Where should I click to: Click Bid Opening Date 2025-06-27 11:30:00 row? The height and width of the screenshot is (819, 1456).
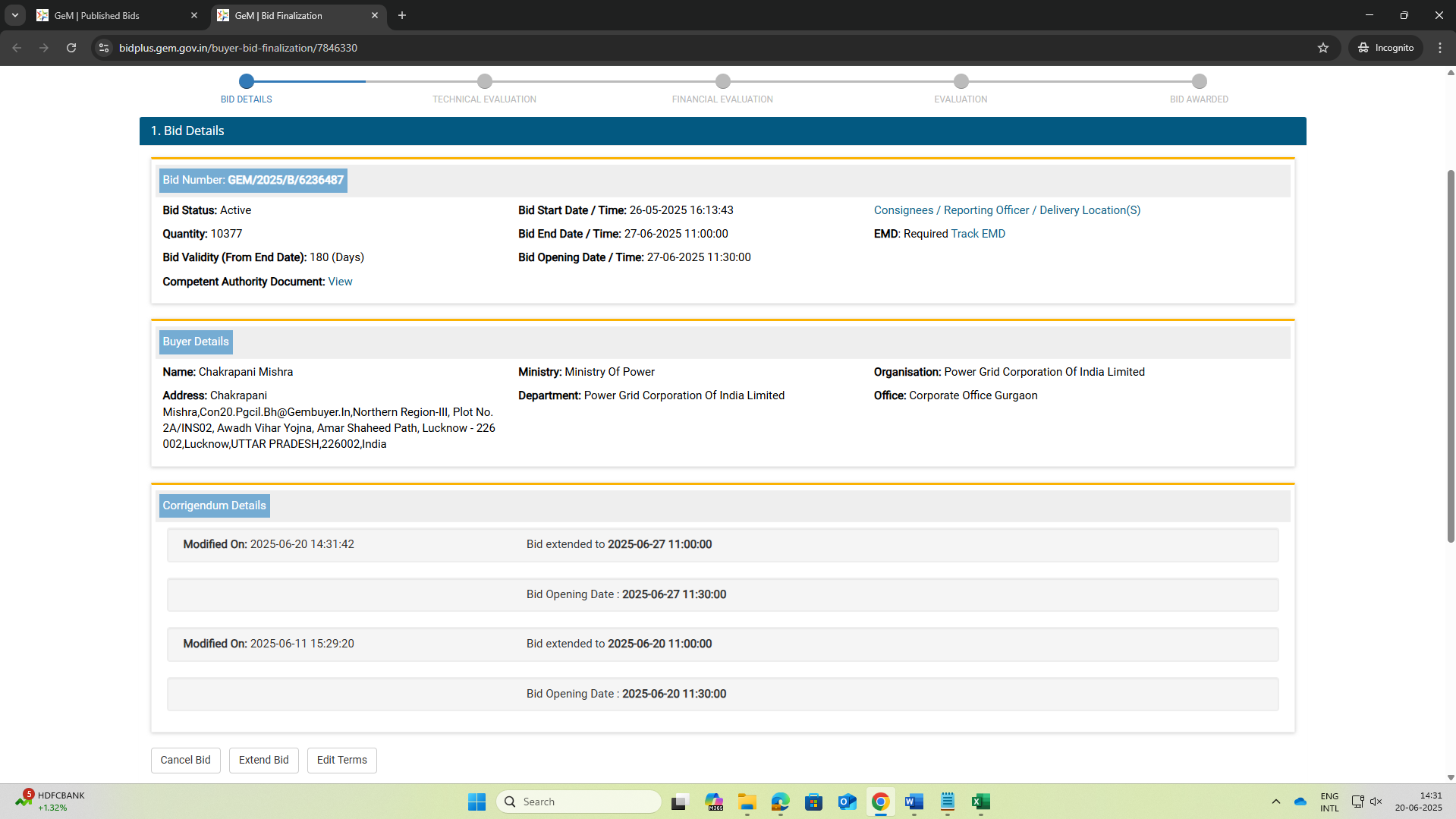[722, 595]
